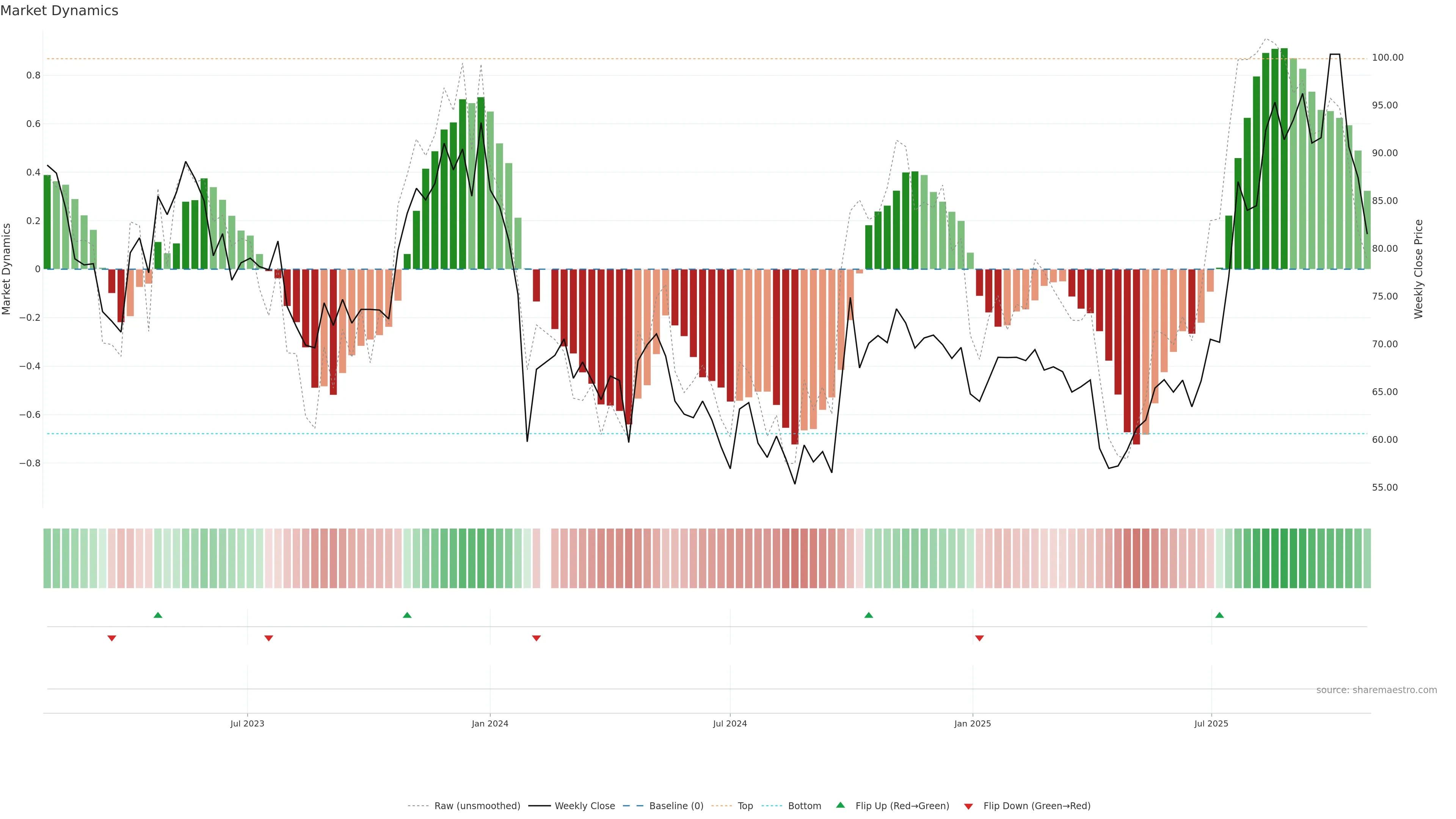Click the green flip-up marker just after Jul 2025
This screenshot has width=1456, height=819.
tap(1219, 615)
